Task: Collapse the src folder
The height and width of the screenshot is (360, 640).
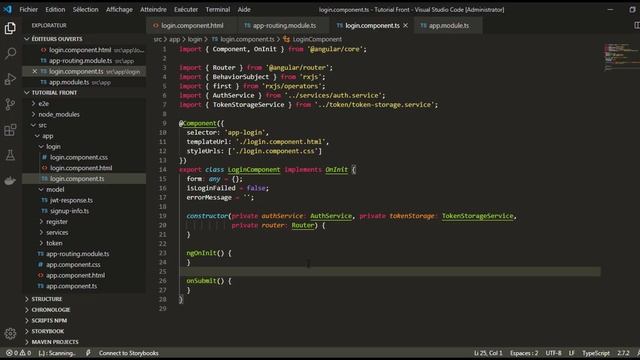Action: [x=42, y=125]
